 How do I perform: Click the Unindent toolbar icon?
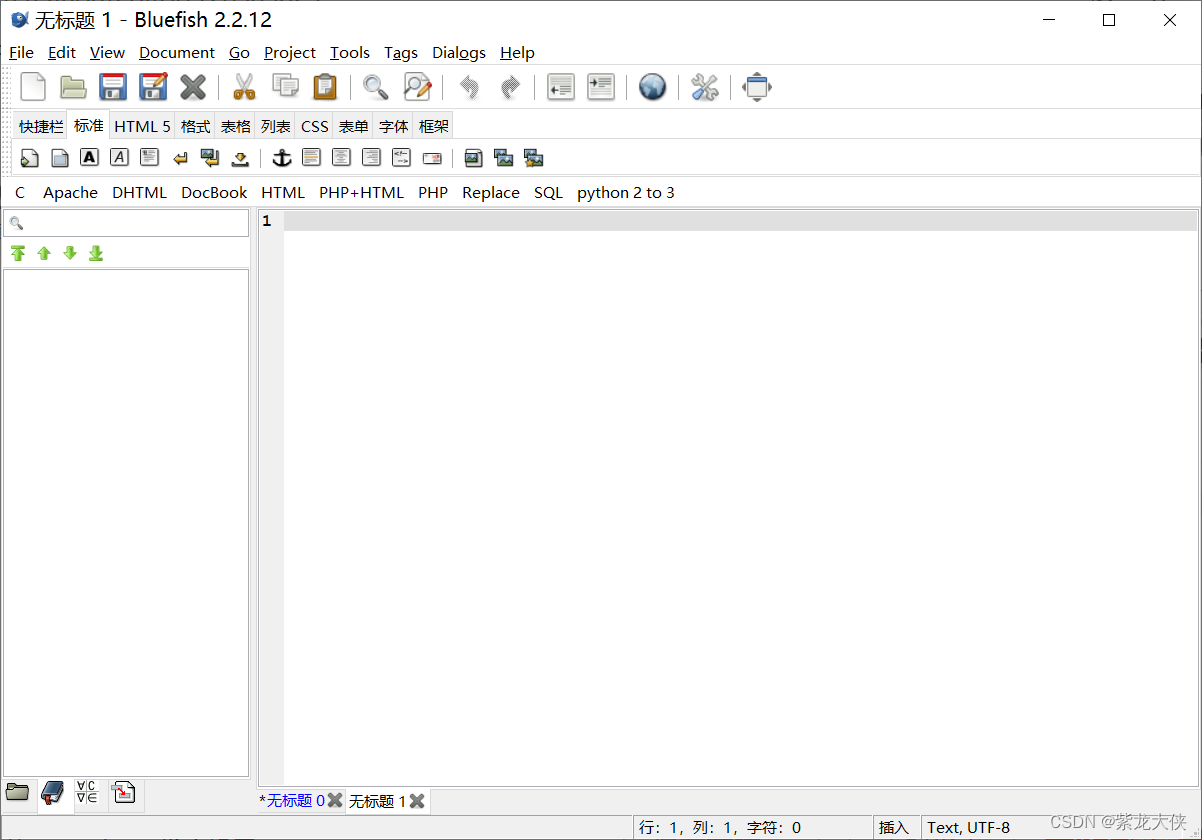pyautogui.click(x=561, y=87)
